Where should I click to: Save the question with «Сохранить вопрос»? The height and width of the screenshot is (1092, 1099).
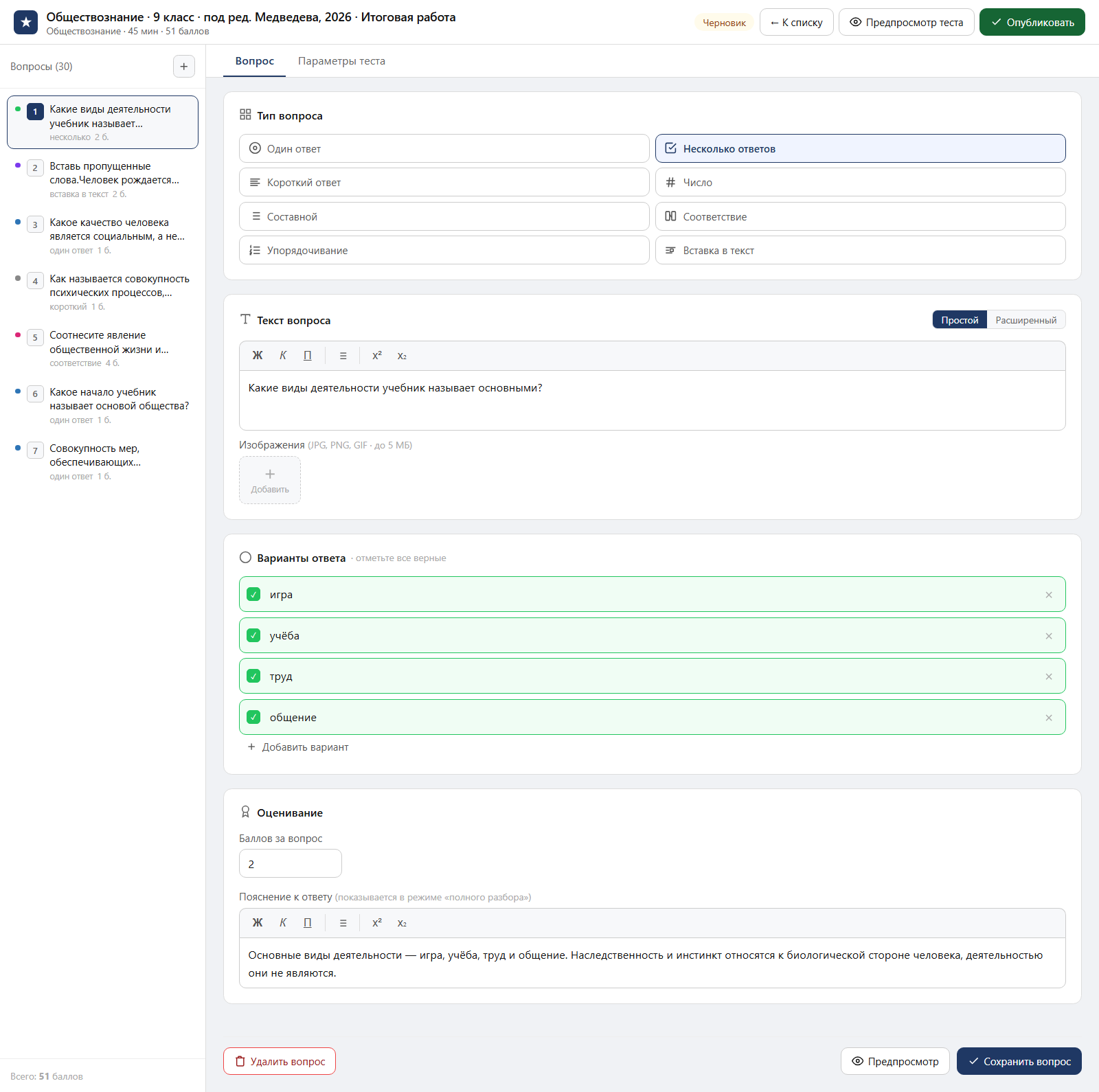(1019, 1061)
